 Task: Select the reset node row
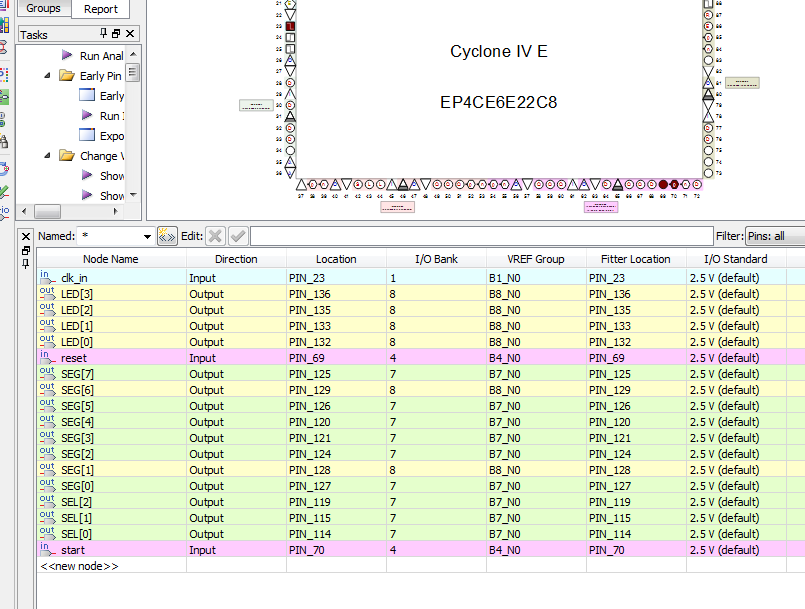(x=421, y=358)
